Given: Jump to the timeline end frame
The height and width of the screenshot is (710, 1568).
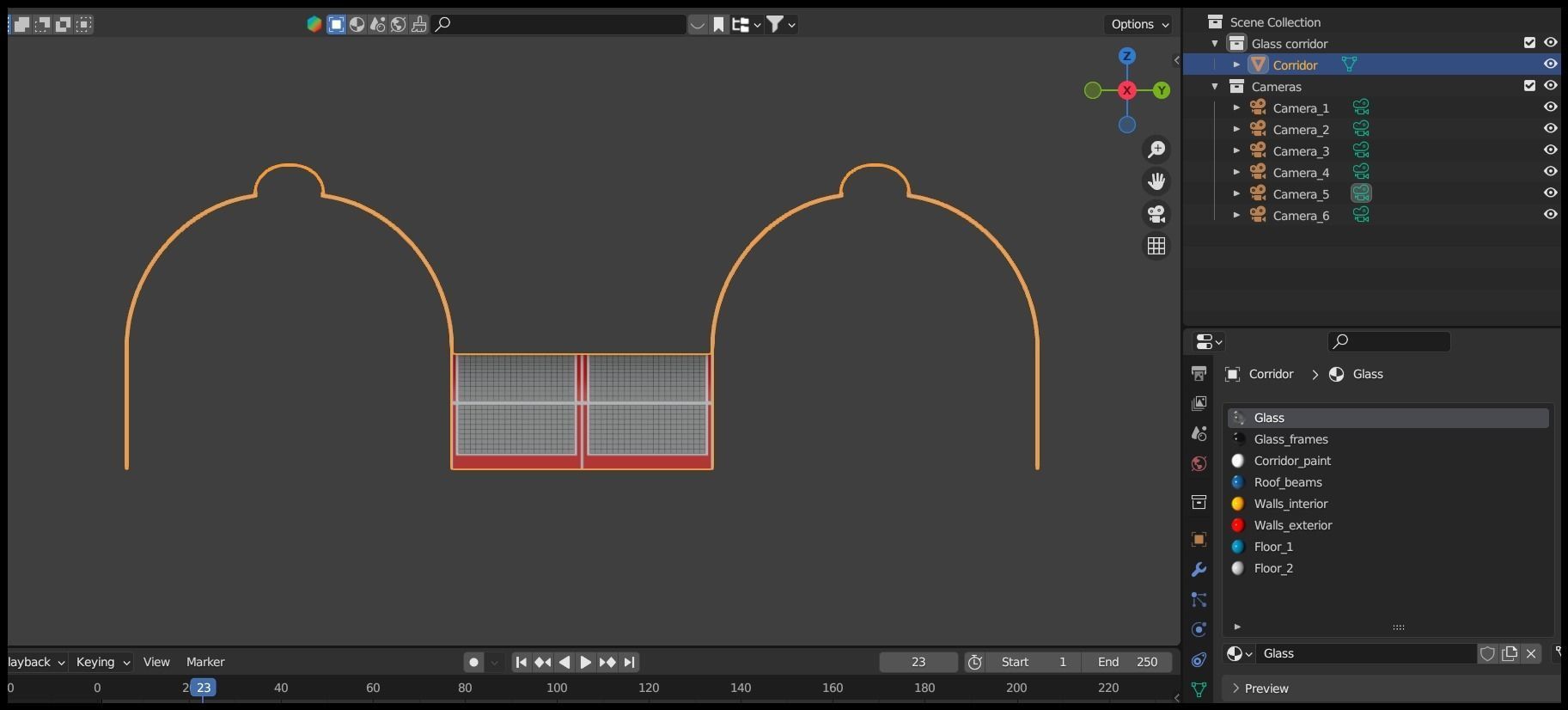Looking at the screenshot, I should [629, 662].
